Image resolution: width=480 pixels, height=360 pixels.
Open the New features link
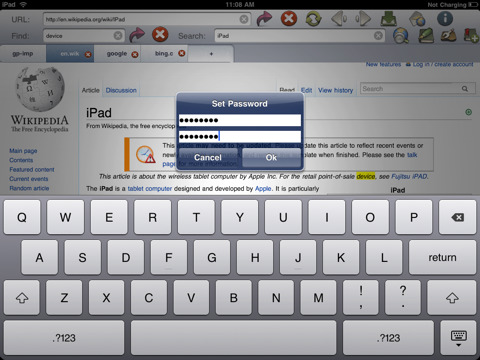click(x=383, y=64)
